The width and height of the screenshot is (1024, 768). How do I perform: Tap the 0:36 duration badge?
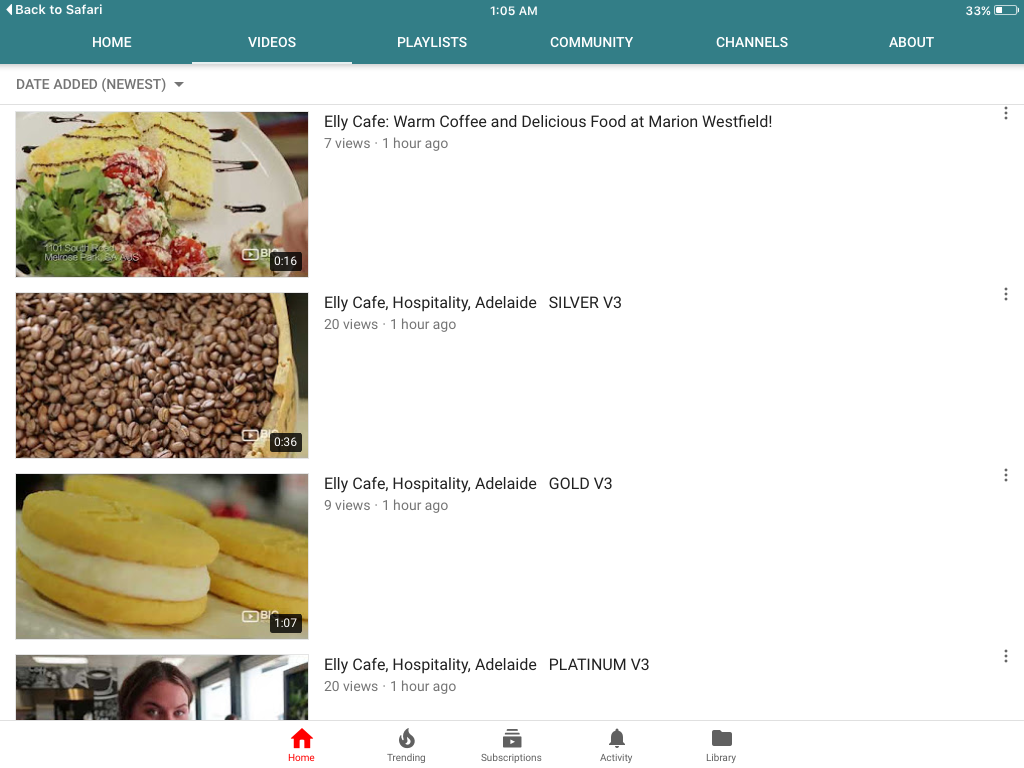point(285,441)
